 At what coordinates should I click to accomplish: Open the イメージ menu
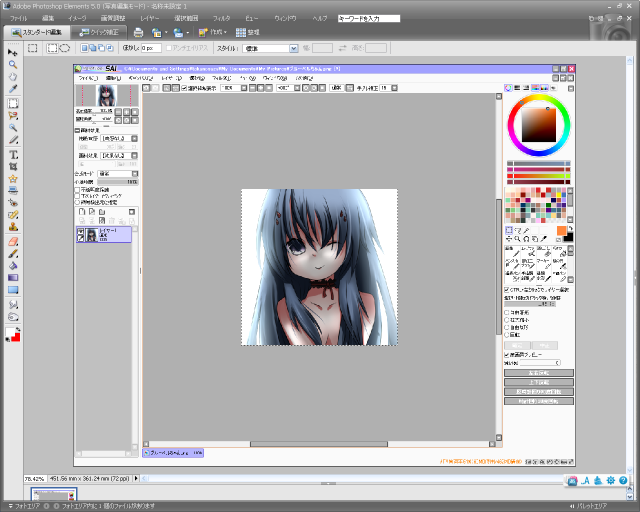coord(77,18)
